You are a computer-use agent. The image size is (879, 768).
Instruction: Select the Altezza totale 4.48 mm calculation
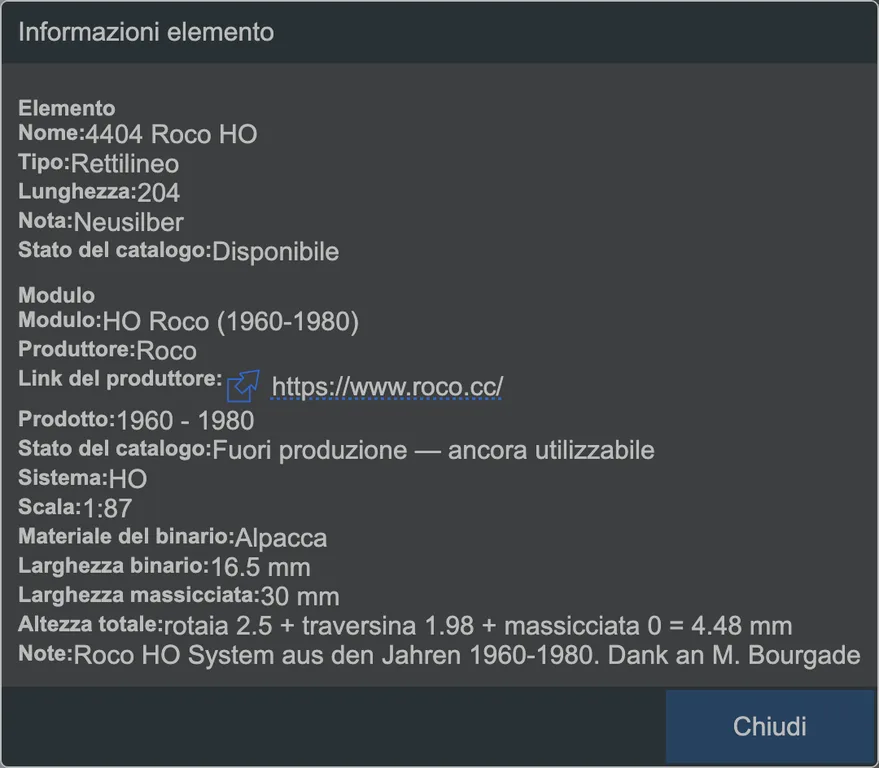click(478, 626)
